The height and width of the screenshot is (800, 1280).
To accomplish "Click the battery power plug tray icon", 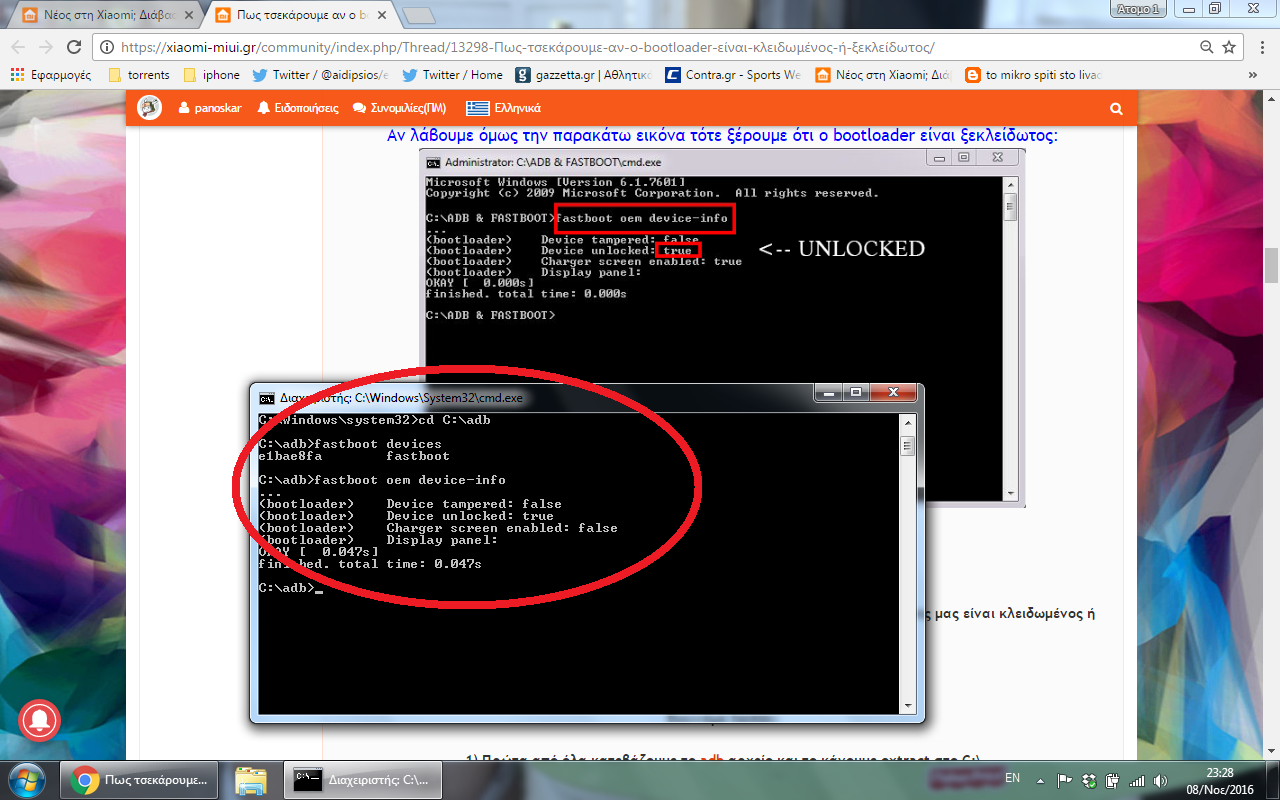I will tap(1111, 779).
